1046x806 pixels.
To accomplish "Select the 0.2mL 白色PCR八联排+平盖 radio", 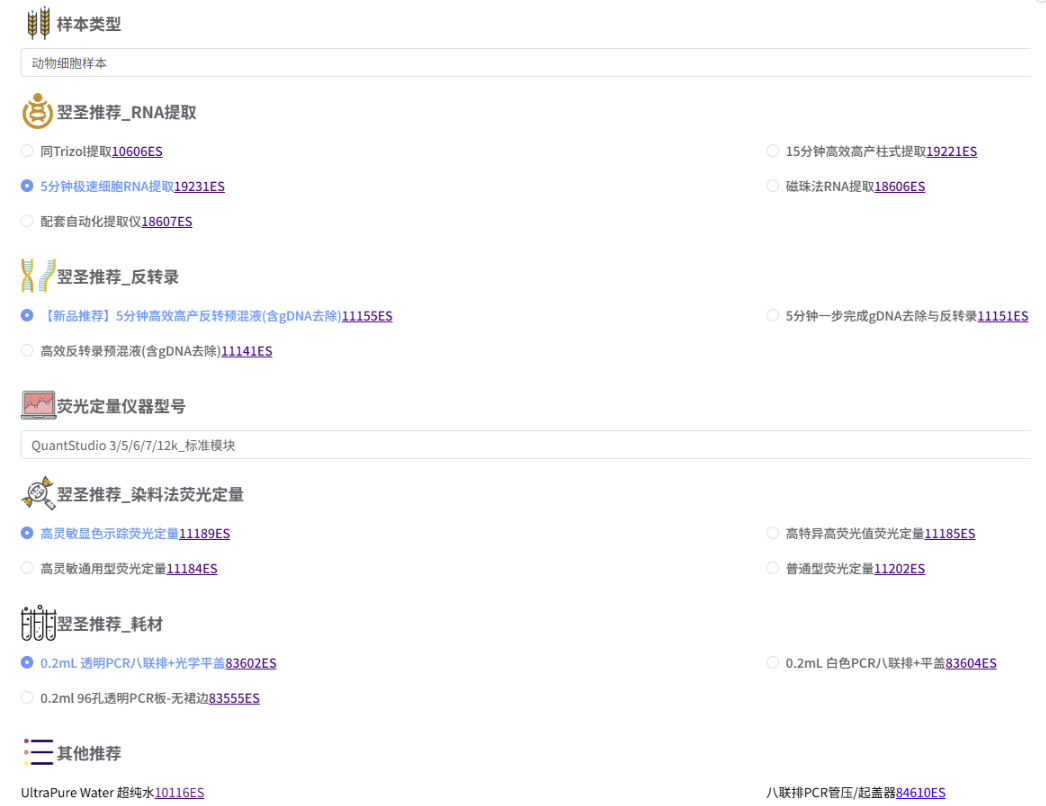I will [x=772, y=663].
